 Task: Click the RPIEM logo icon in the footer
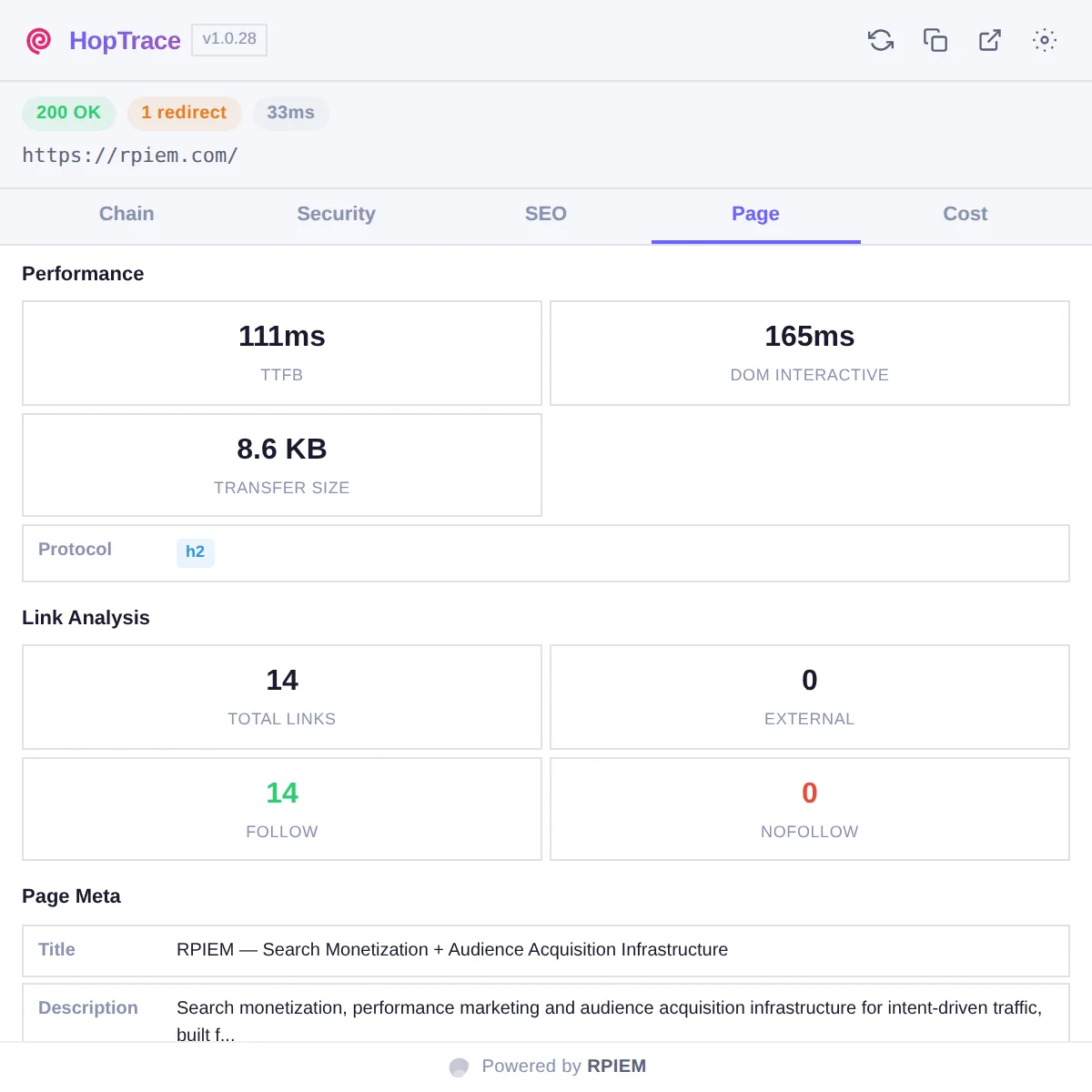click(x=460, y=1067)
